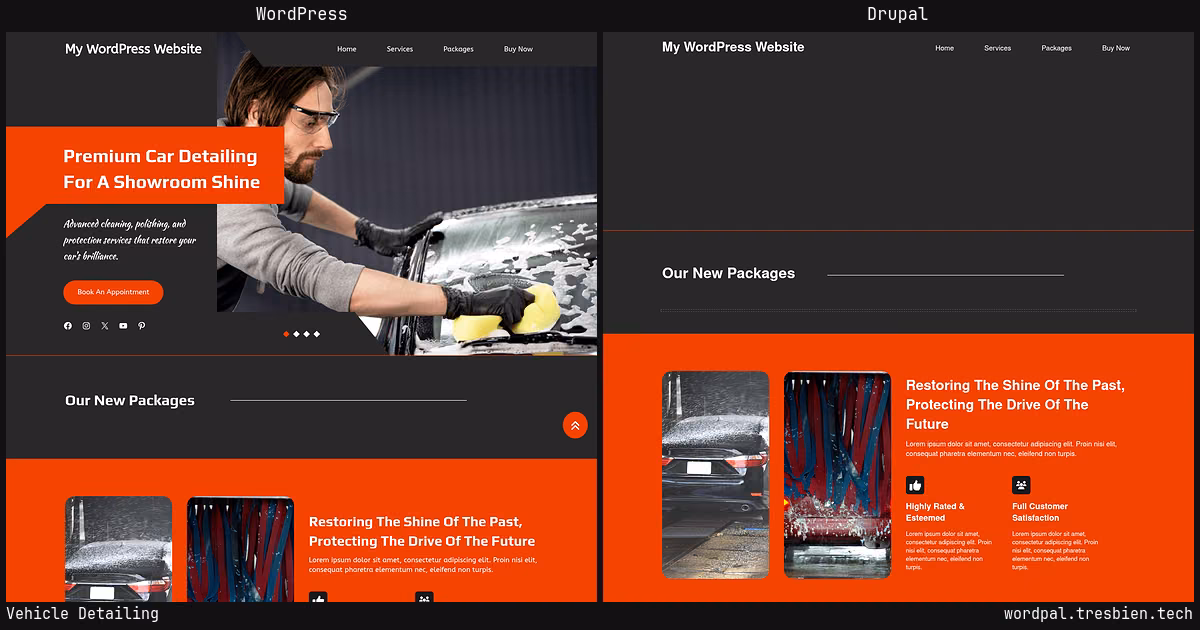Image resolution: width=1200 pixels, height=630 pixels.
Task: Open Buy Now menu item in WordPress pane
Action: pyautogui.click(x=518, y=49)
